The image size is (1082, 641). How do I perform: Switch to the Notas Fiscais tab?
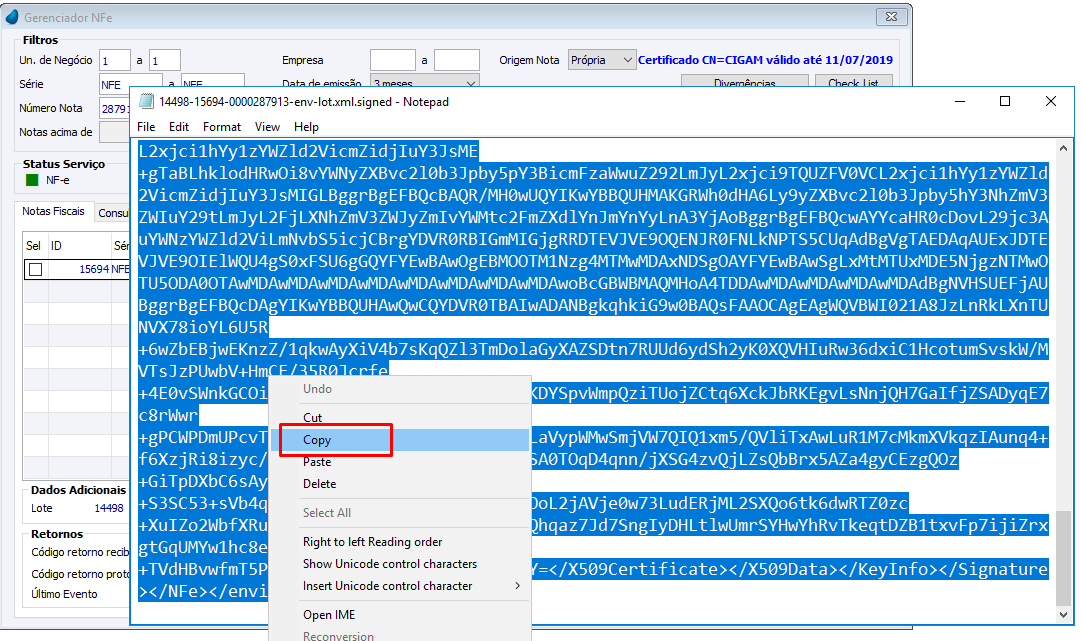[x=53, y=211]
